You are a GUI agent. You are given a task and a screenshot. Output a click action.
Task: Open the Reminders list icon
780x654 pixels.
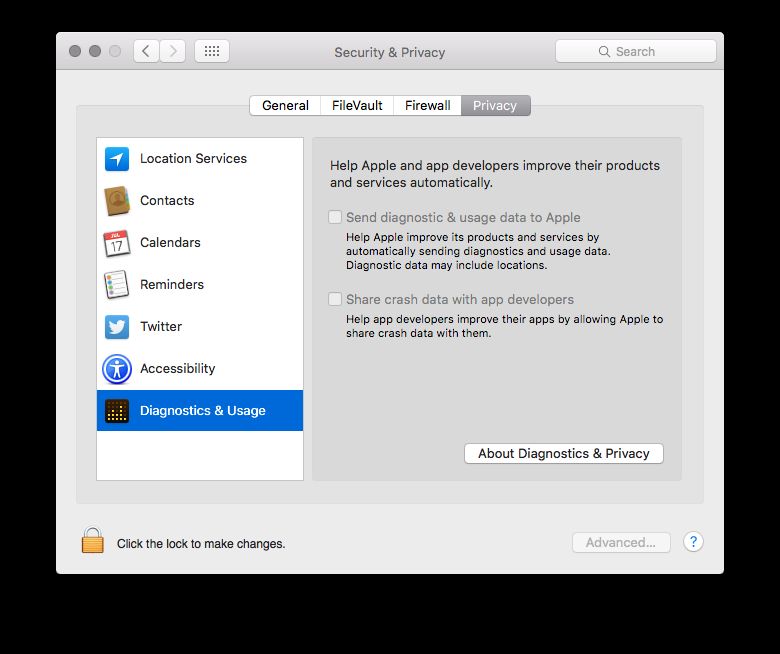coord(117,285)
